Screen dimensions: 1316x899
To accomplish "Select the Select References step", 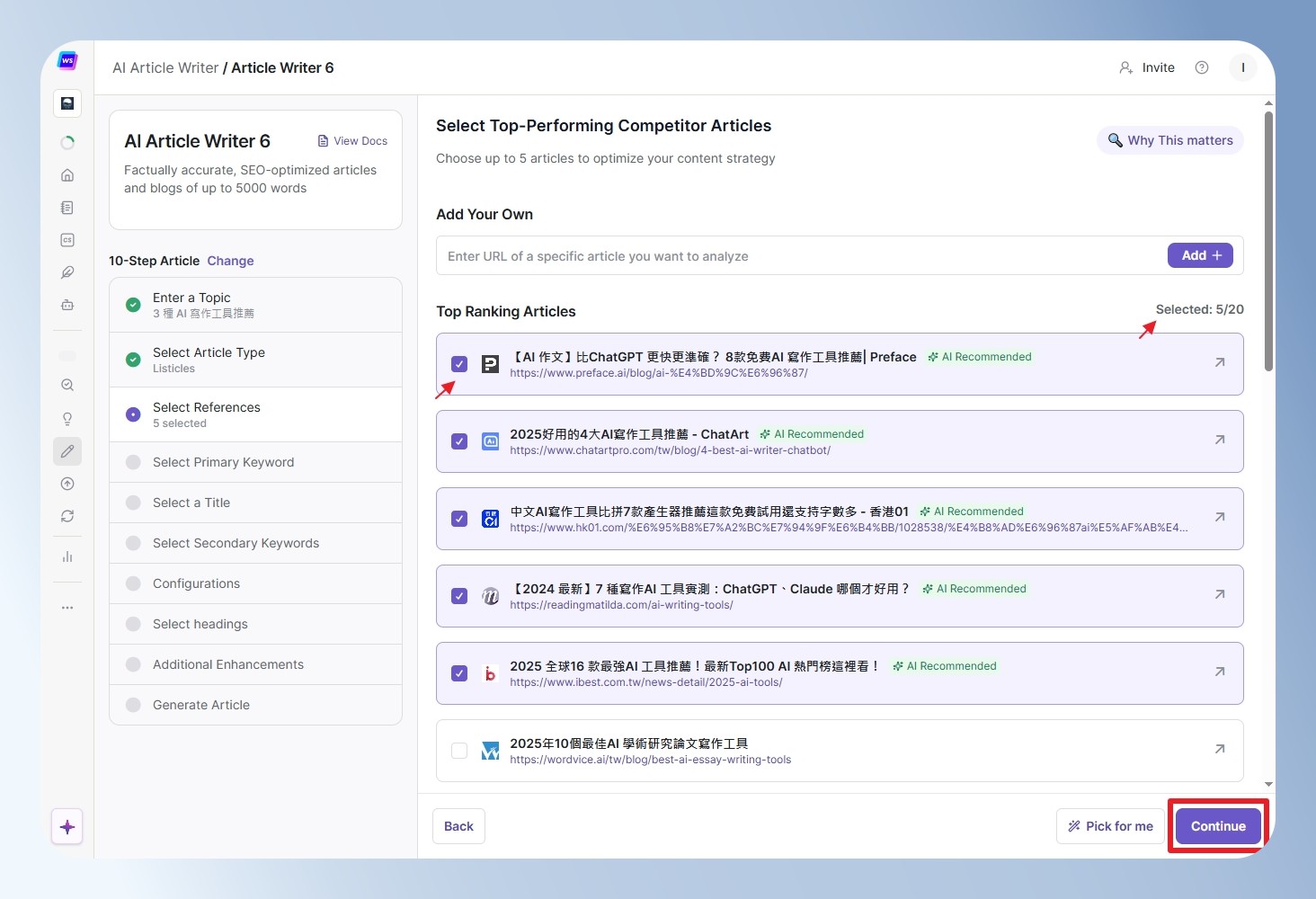I will [255, 414].
